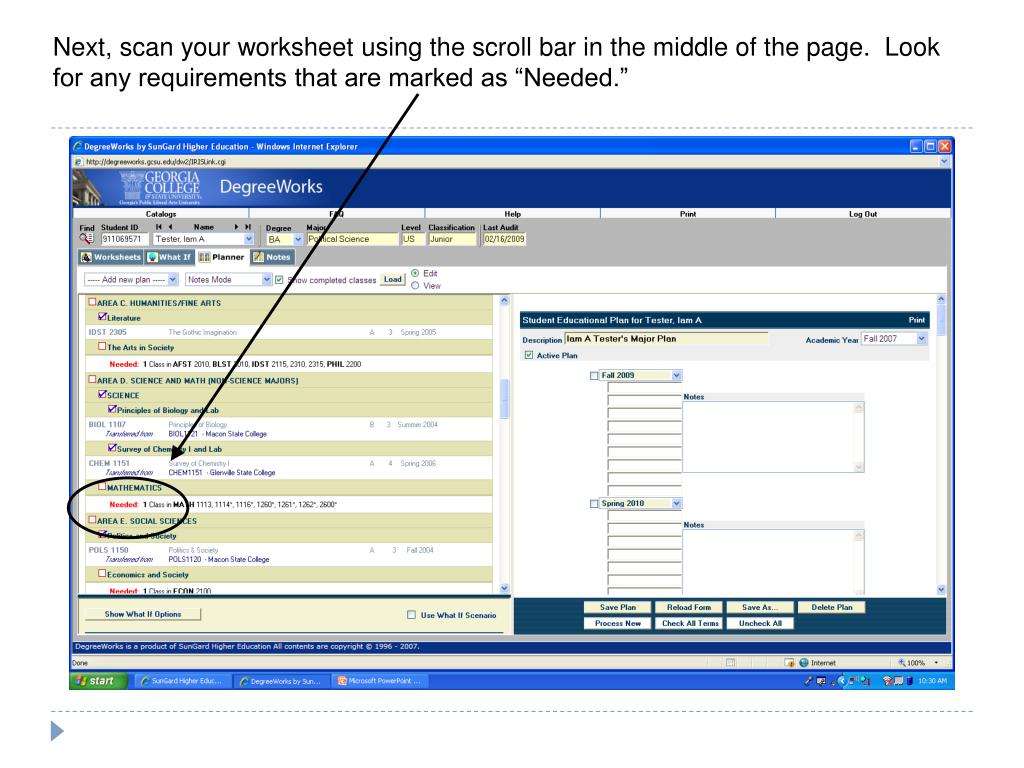The height and width of the screenshot is (768, 1024).
Task: Click the system tray clock
Action: click(932, 681)
